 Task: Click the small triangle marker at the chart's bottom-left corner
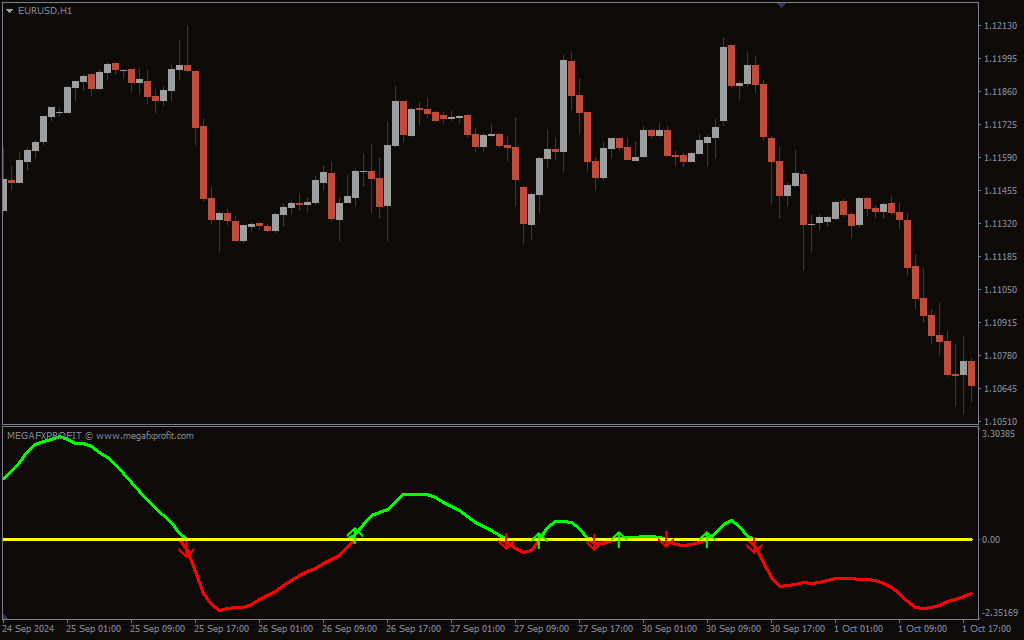pyautogui.click(x=5, y=616)
